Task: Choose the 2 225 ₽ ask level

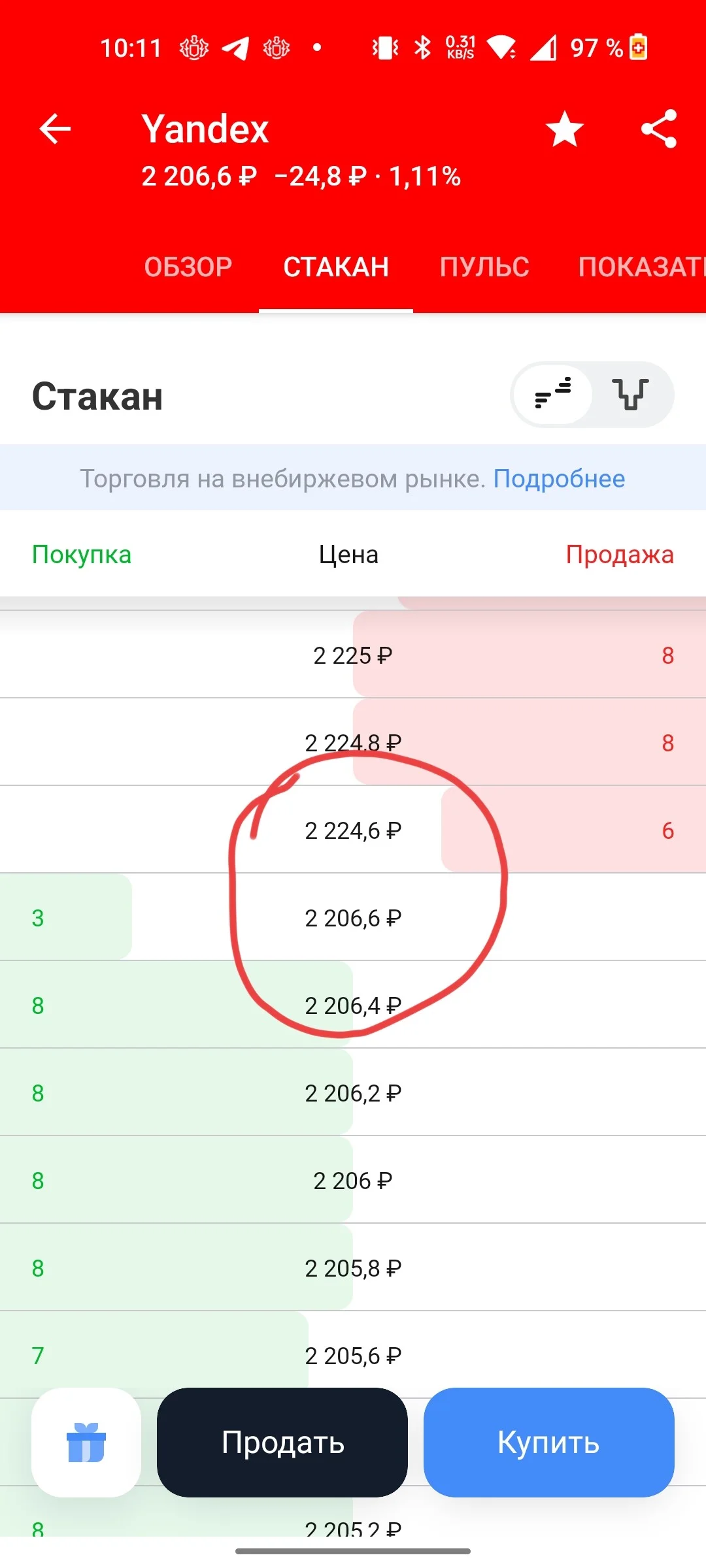Action: point(353,655)
